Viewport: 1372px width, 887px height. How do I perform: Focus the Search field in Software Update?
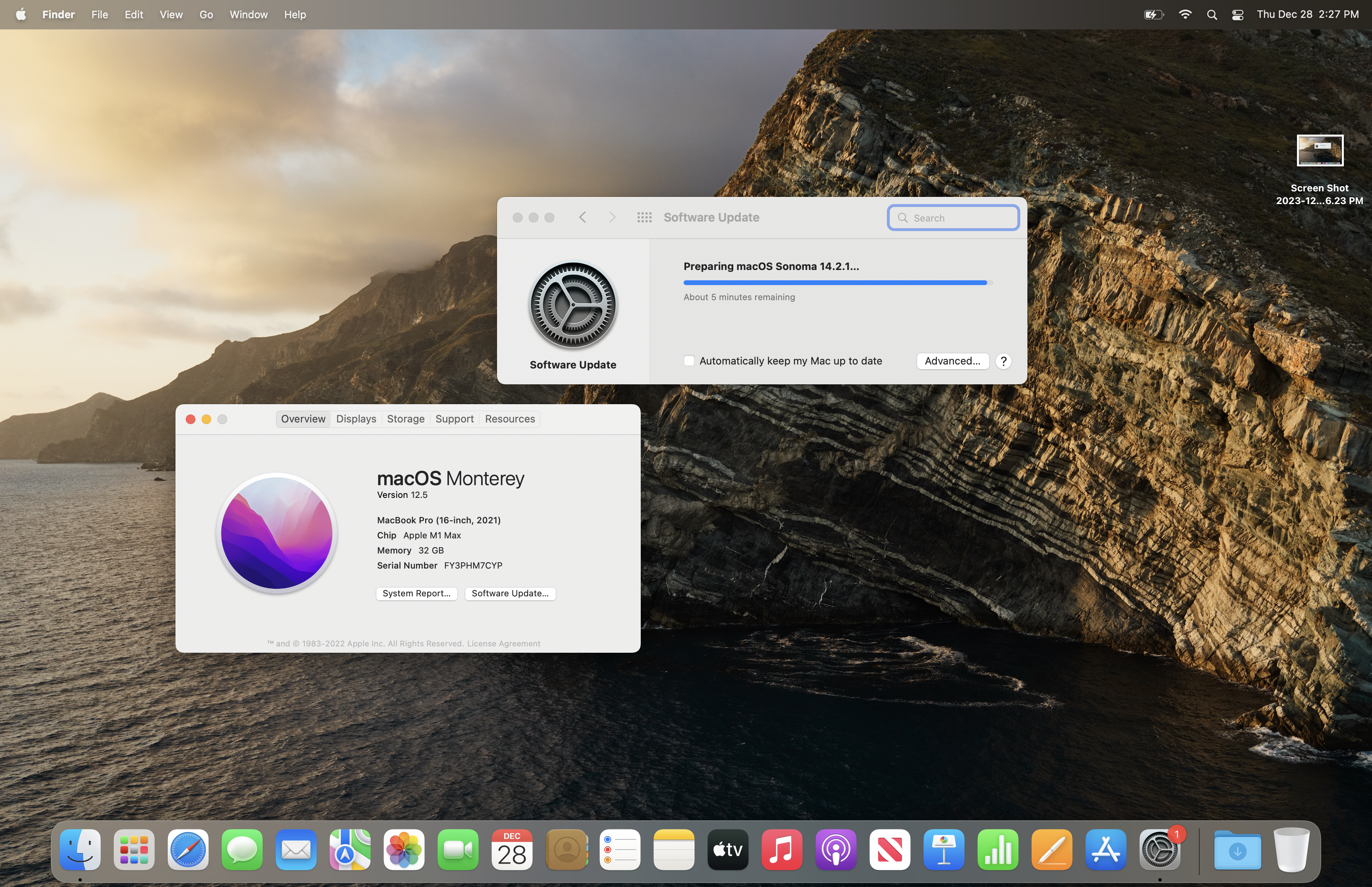click(954, 218)
